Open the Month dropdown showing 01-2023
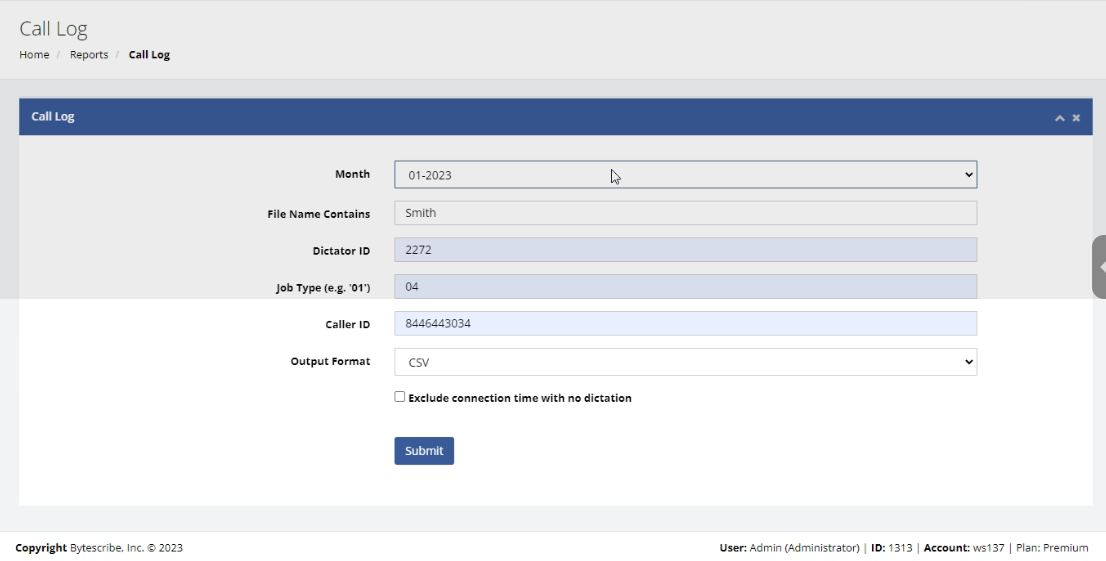1106x561 pixels. click(685, 174)
